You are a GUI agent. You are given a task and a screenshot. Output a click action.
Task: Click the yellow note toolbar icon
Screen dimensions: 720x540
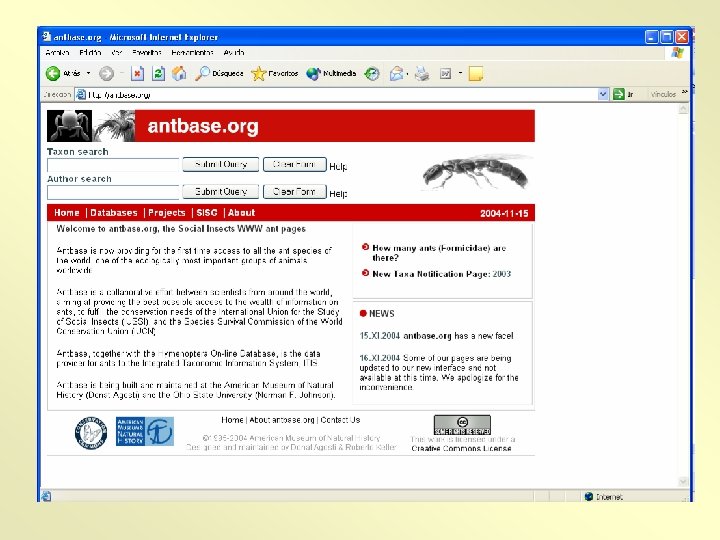click(476, 73)
